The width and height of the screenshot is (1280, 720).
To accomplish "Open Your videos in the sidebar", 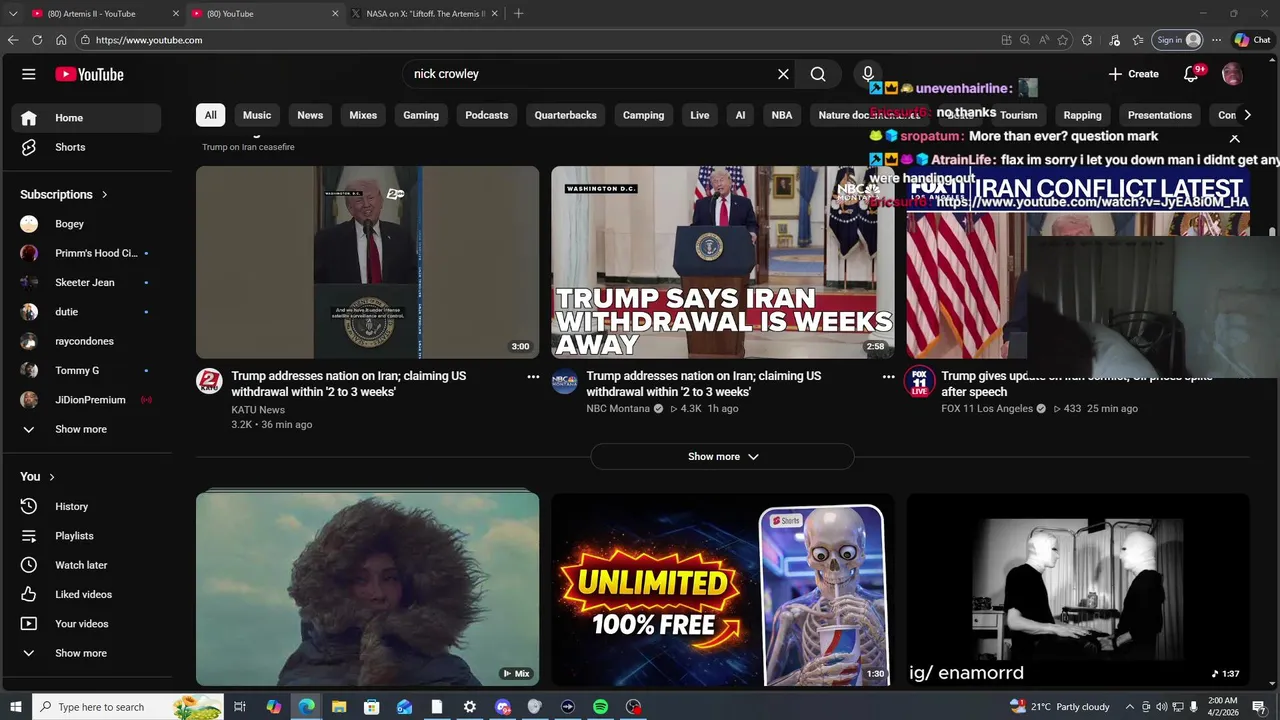I will point(86,624).
